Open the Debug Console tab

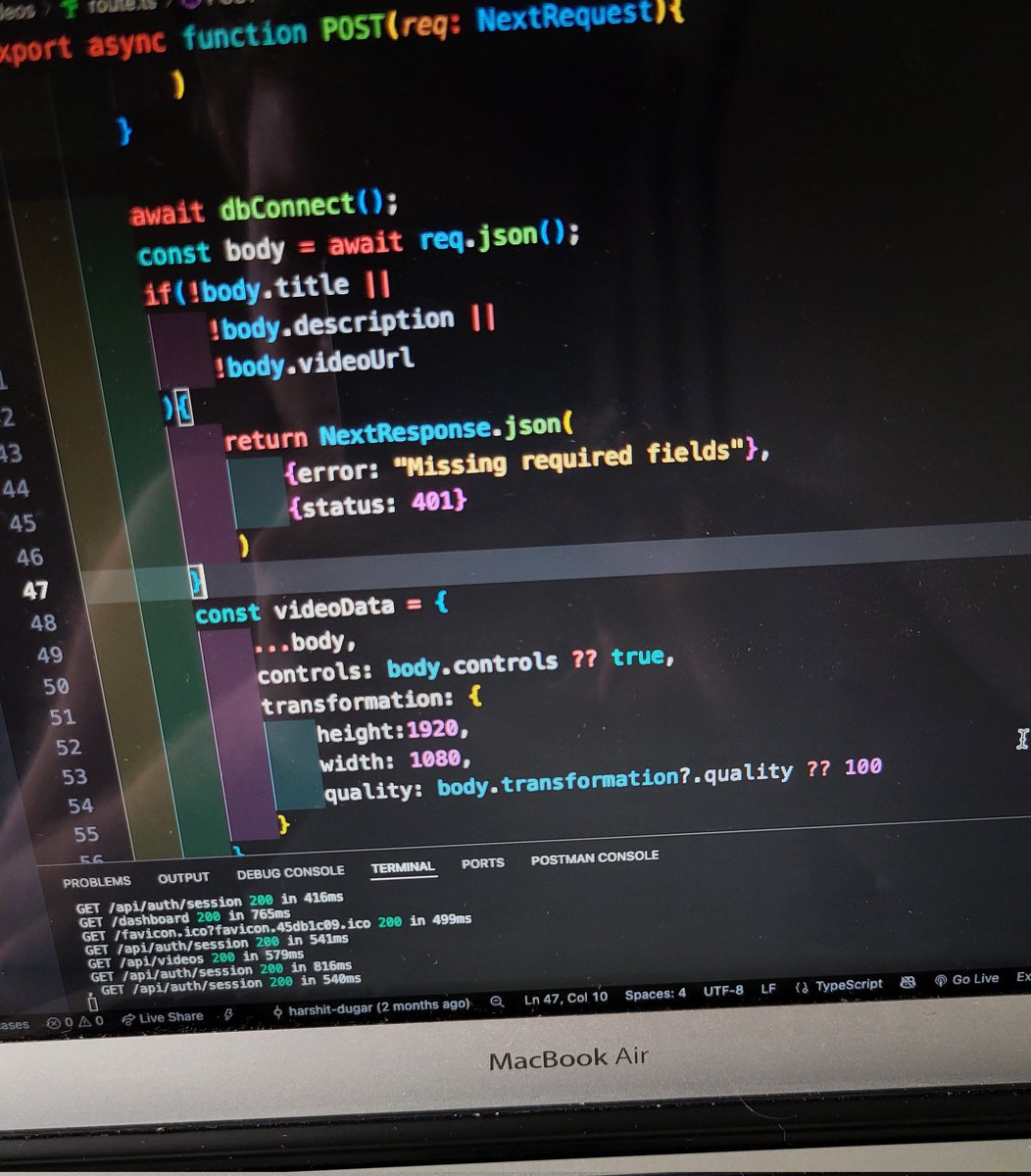[291, 871]
